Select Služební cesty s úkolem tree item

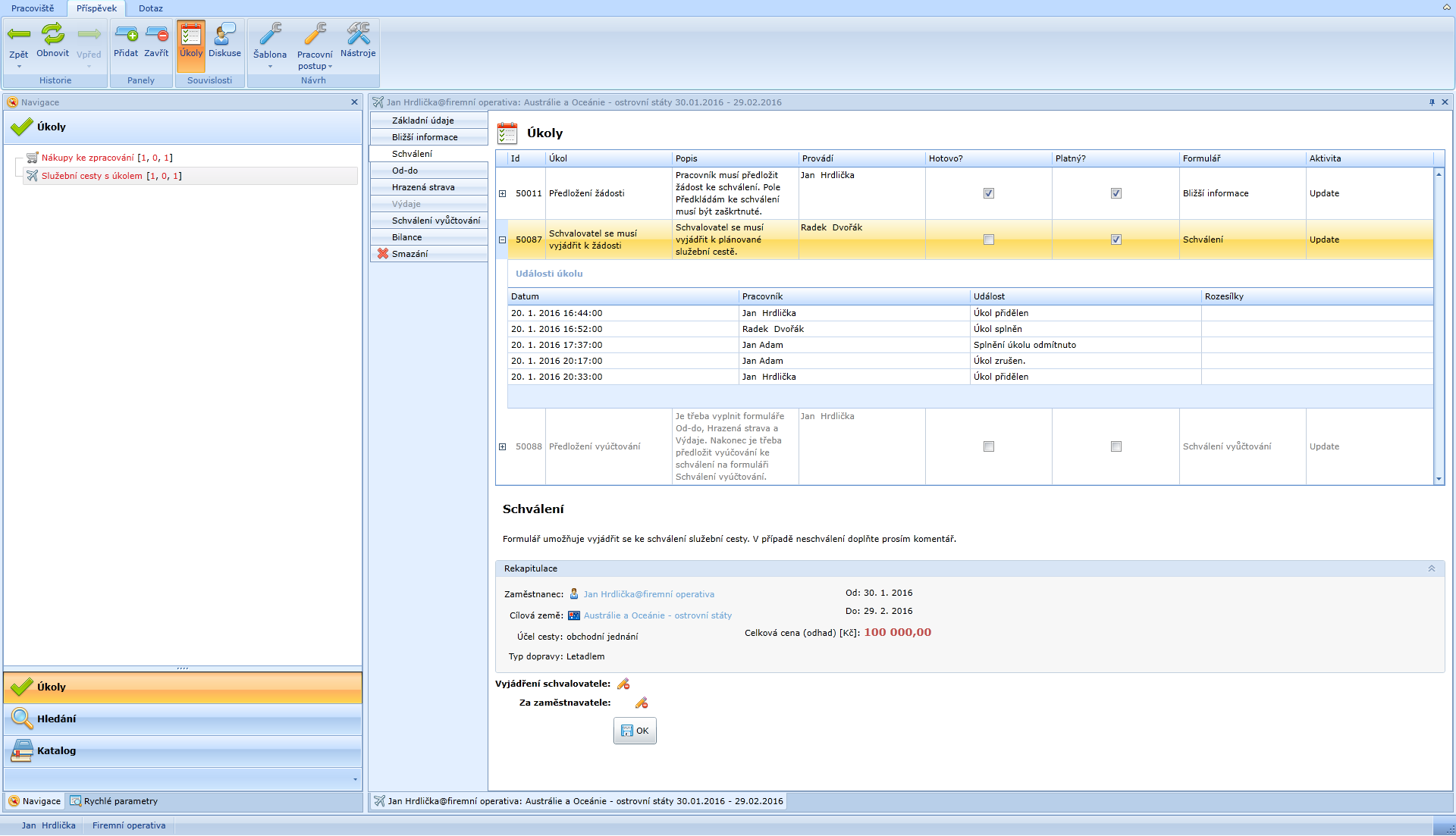[92, 176]
